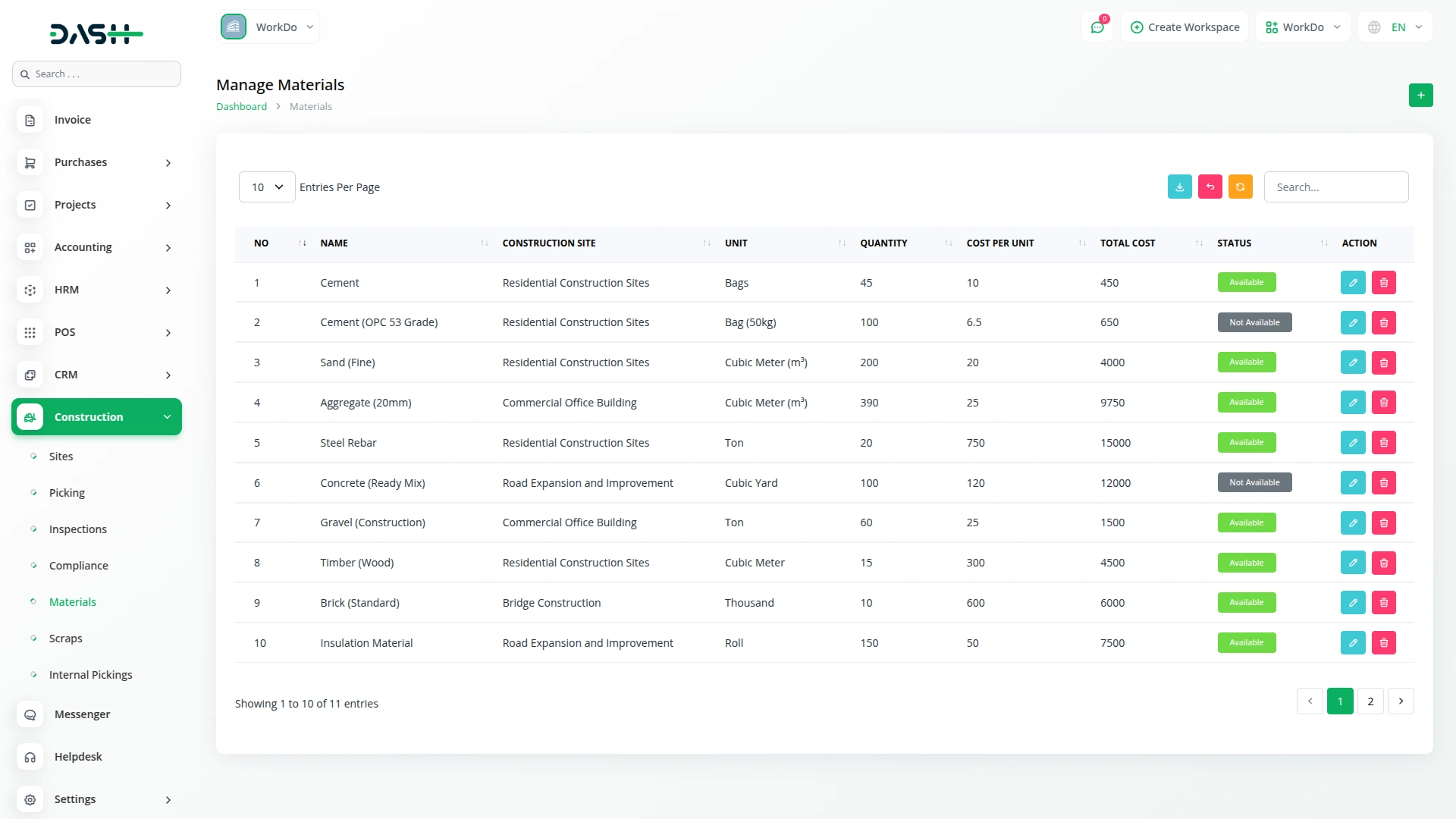The image size is (1456, 819).
Task: Delete the Steel Rebar material
Action: [x=1383, y=442]
